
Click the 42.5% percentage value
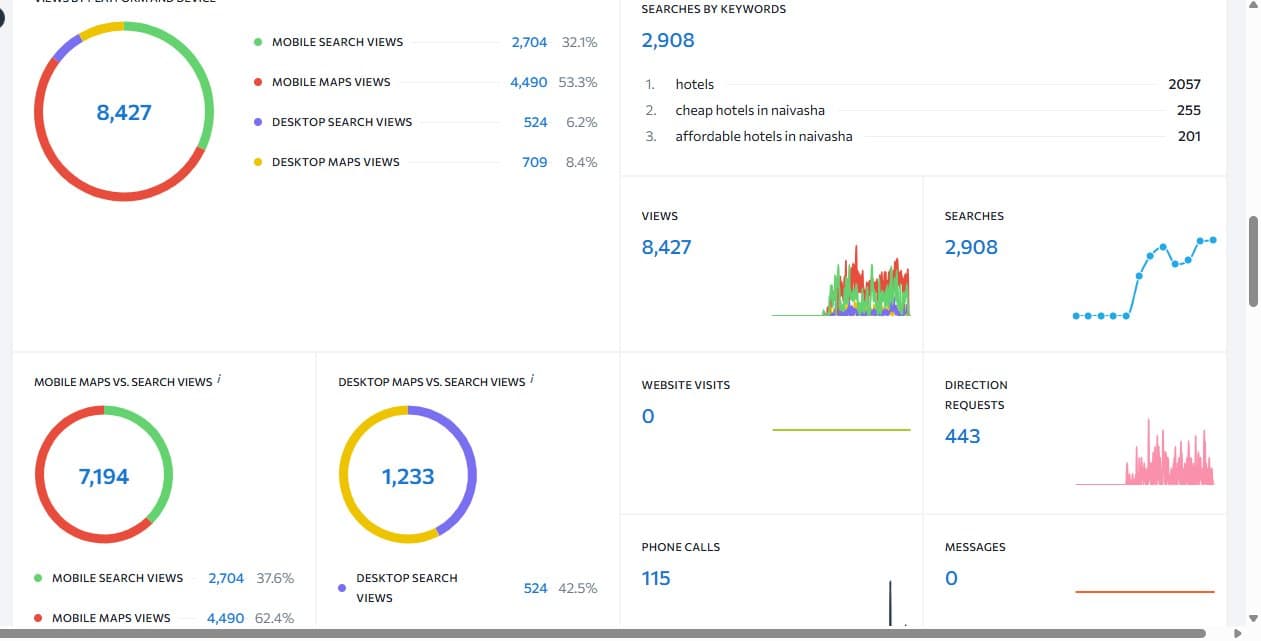click(x=578, y=588)
